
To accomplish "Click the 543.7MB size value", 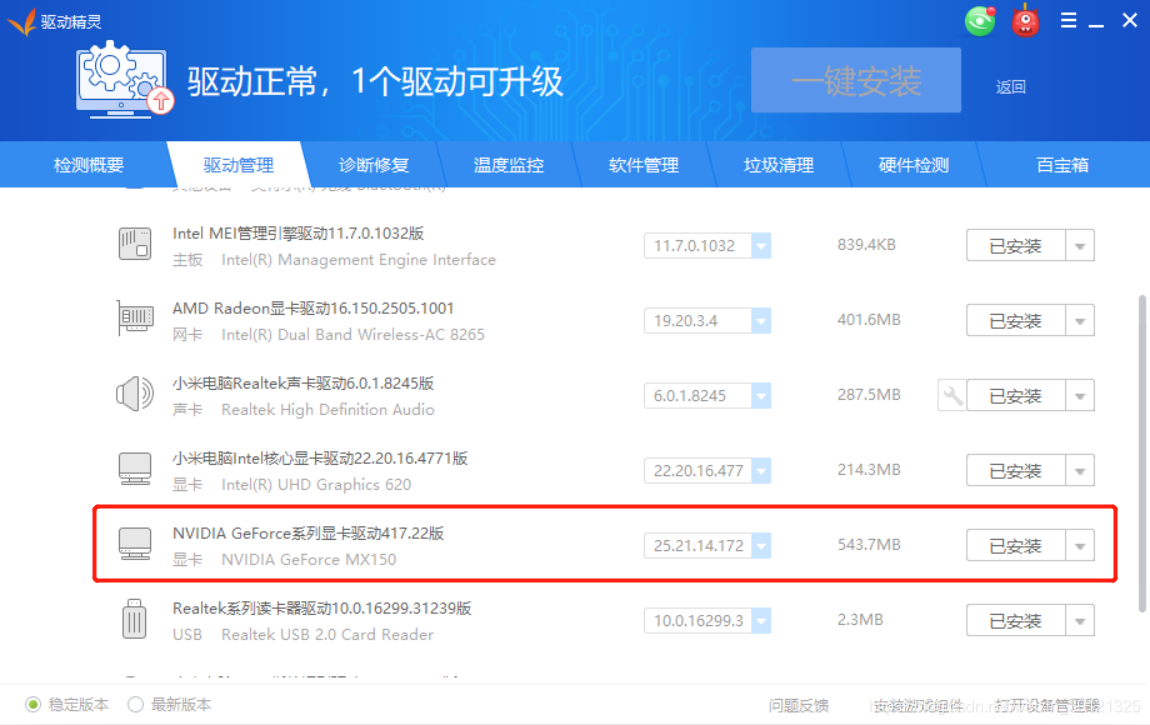I will pyautogui.click(x=869, y=545).
